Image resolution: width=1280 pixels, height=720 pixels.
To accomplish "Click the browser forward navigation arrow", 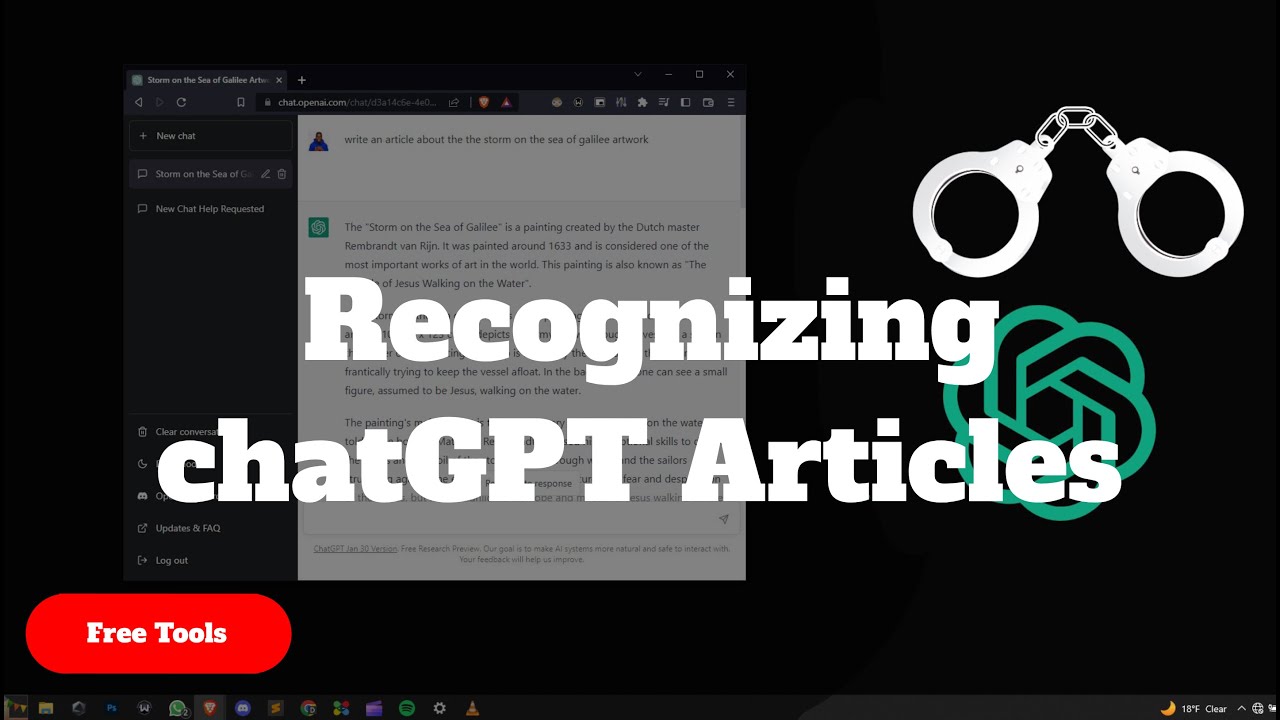I will pos(159,102).
